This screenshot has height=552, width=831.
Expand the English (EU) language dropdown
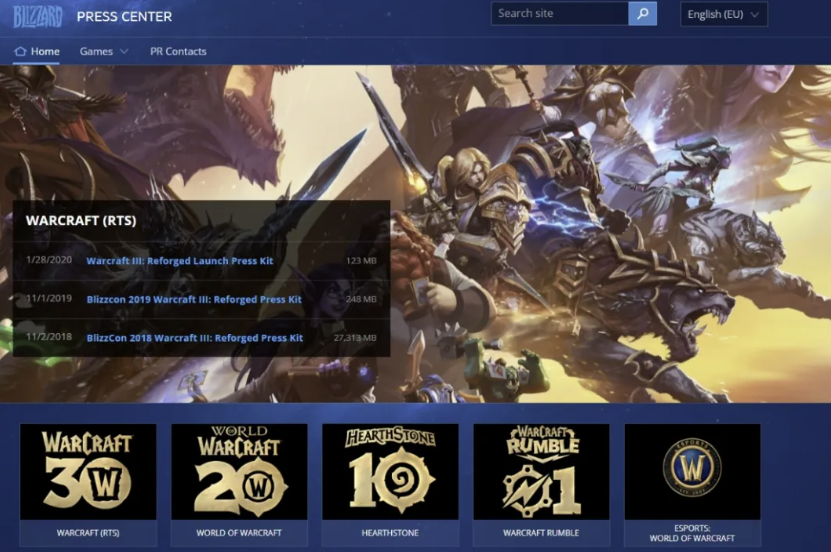pos(724,14)
